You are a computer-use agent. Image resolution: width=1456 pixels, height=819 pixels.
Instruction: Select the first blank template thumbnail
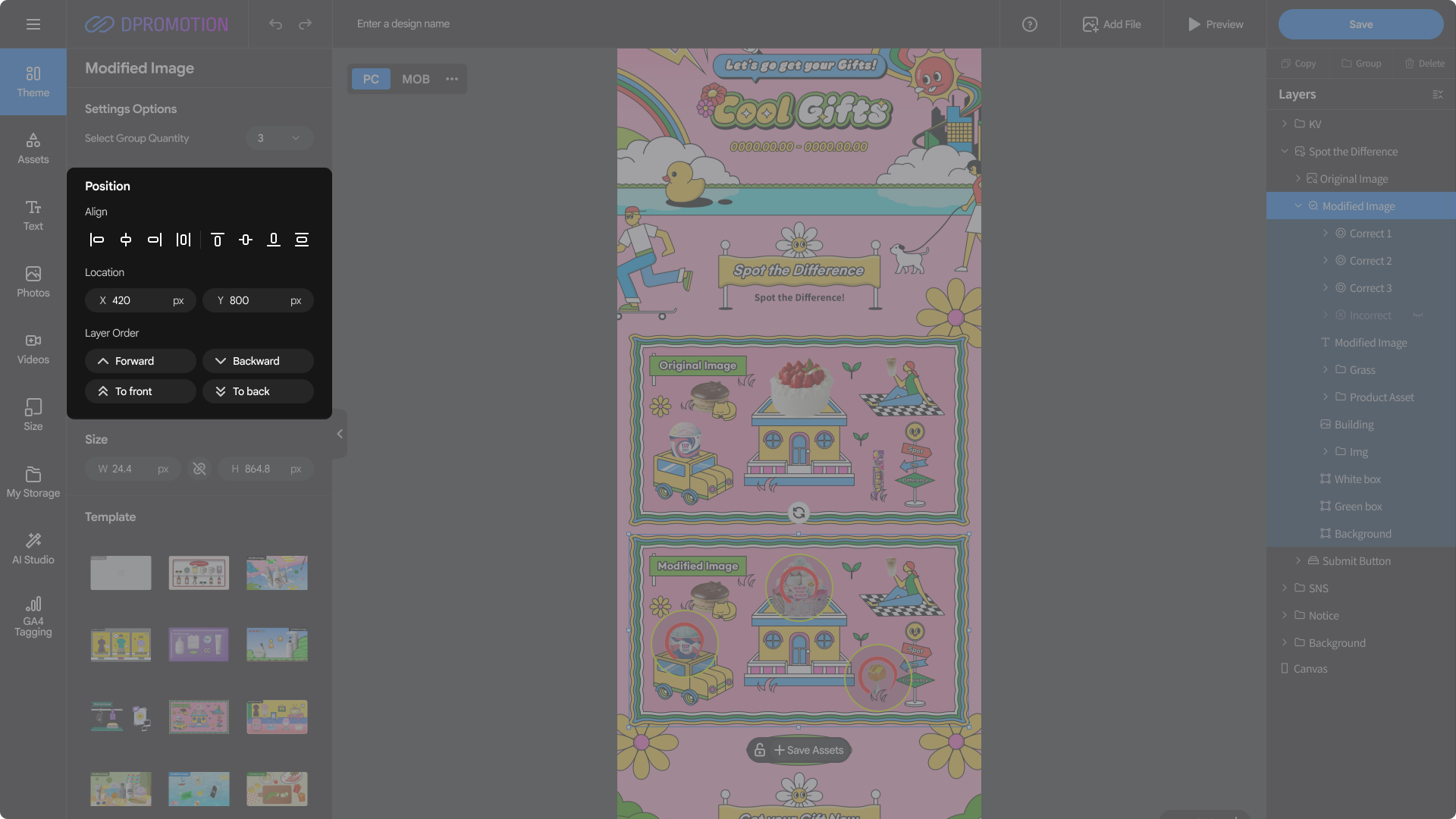[x=121, y=573]
